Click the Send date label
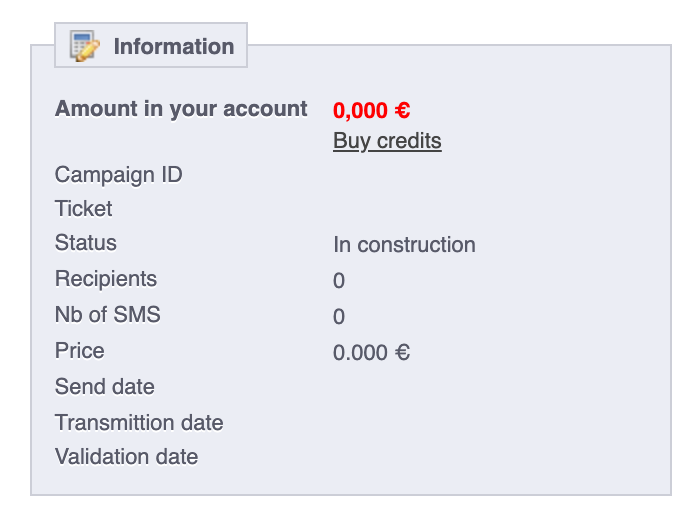 tap(105, 387)
